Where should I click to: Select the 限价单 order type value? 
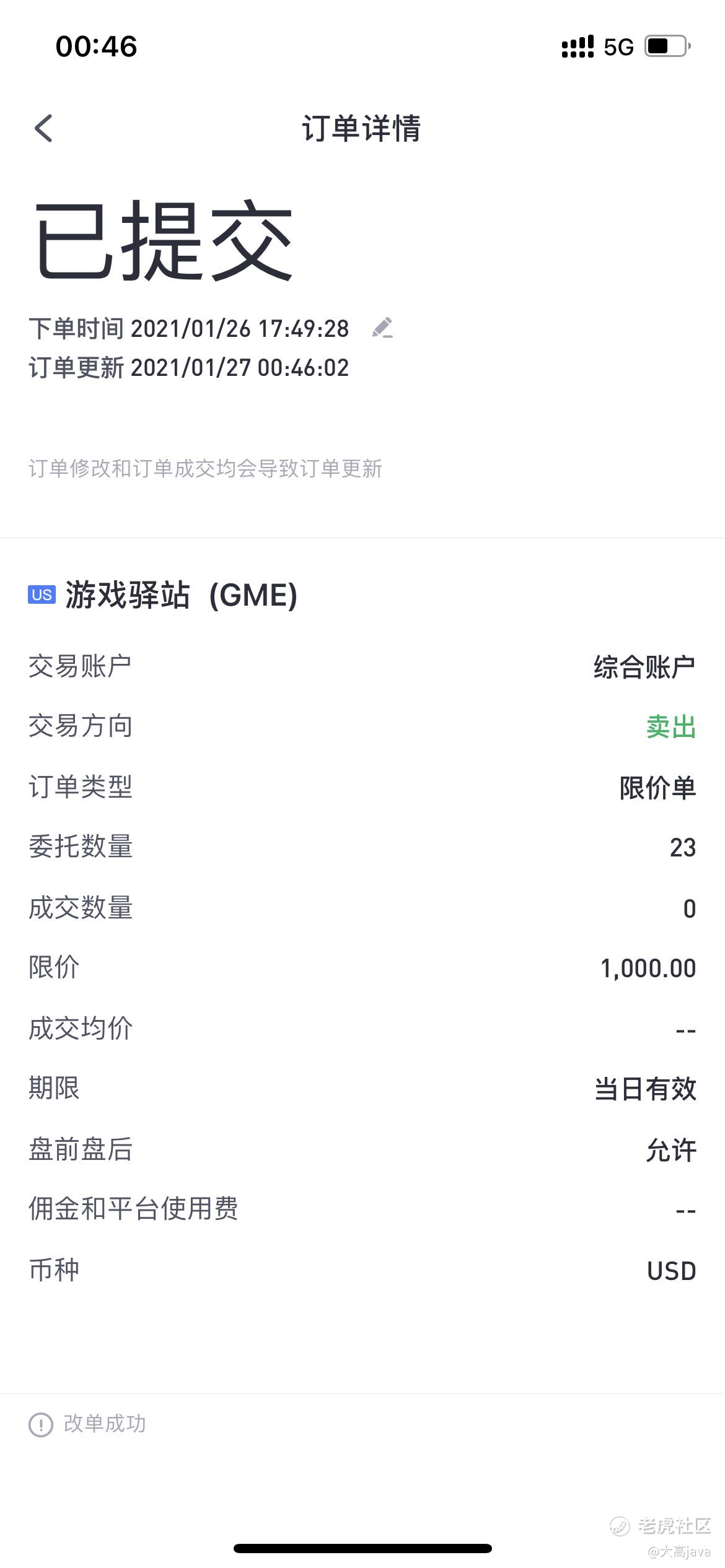click(x=657, y=788)
